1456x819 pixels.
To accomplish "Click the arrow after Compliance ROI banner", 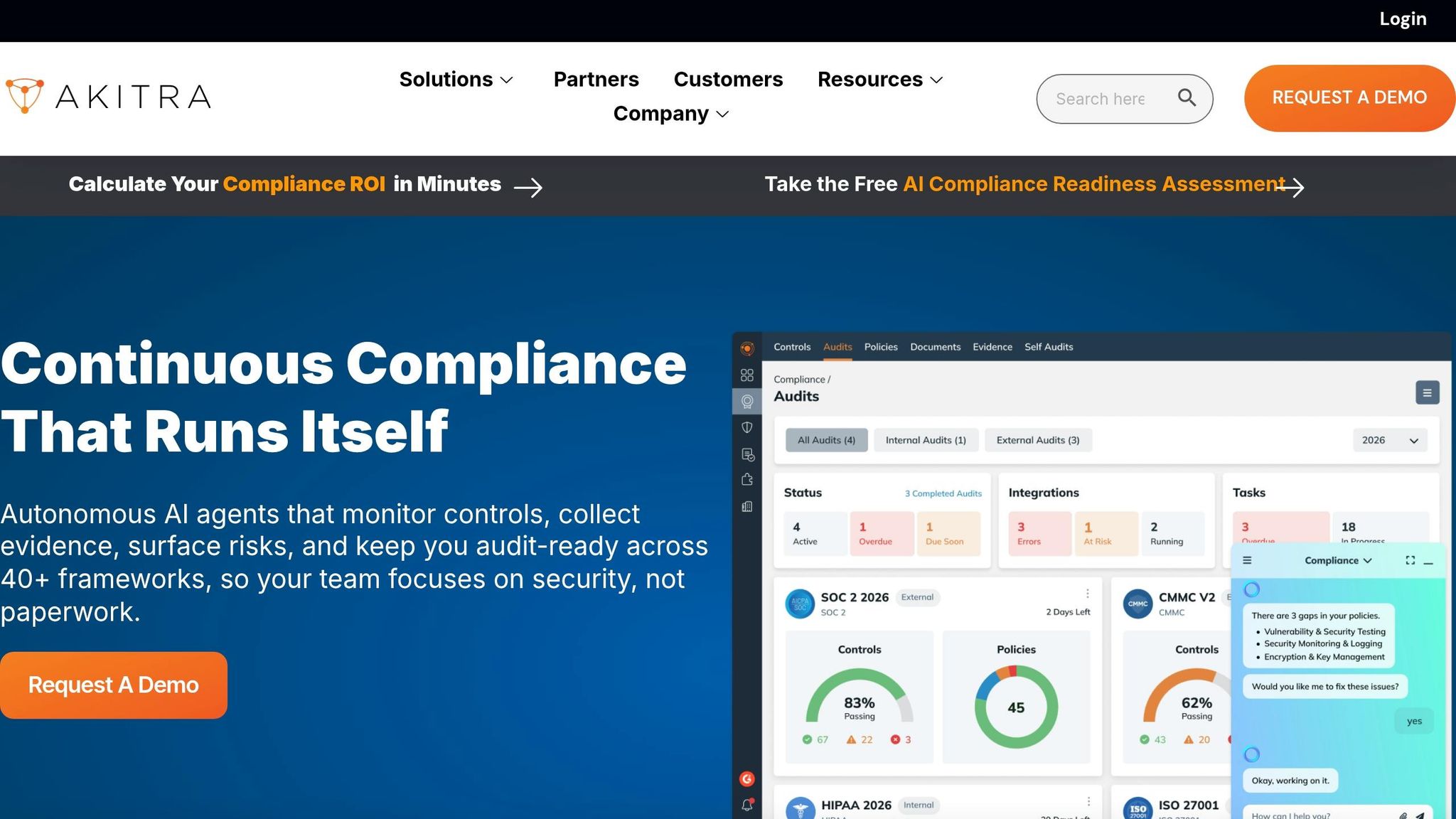I will point(528,187).
